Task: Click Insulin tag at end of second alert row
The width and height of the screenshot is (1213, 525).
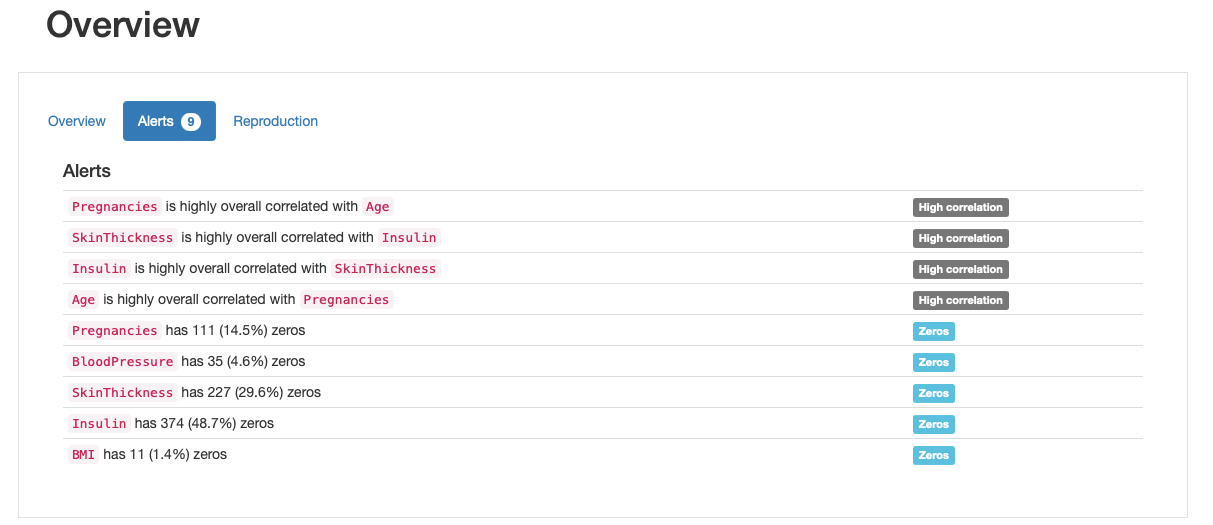Action: click(x=409, y=238)
